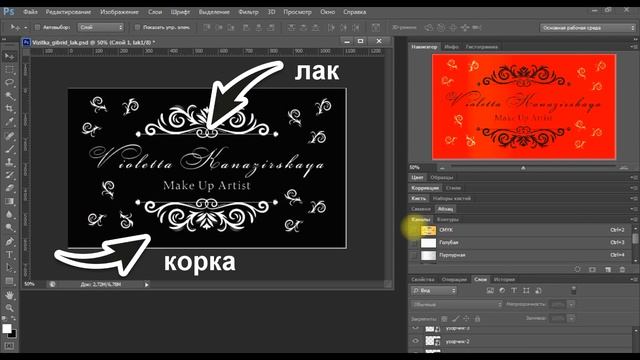Image resolution: width=640 pixels, height=360 pixels.
Task: Save selection as channel icon
Action: [x=592, y=269]
